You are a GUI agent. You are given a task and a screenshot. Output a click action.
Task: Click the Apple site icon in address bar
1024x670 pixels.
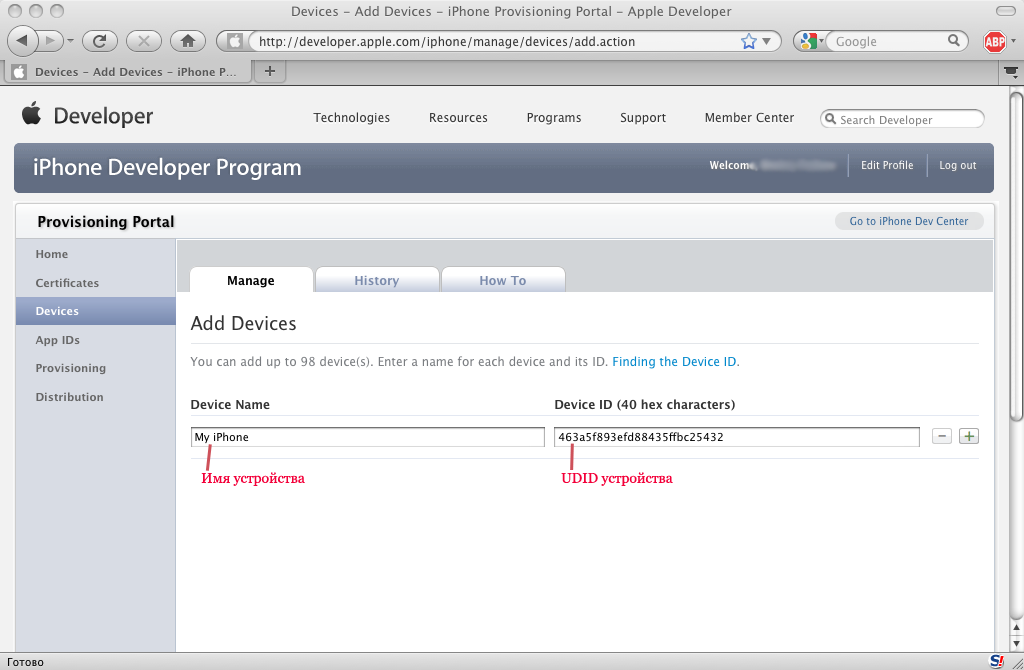pos(234,41)
